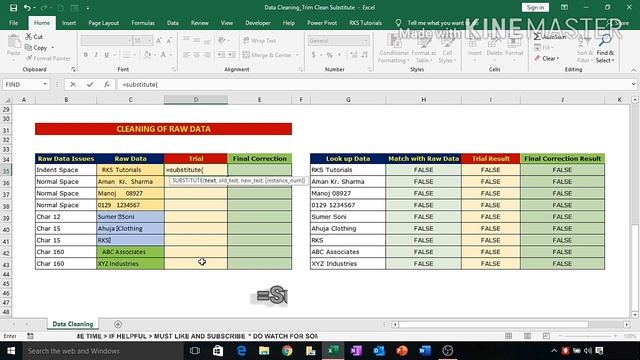Align text to the left
The image size is (640, 360).
[x=186, y=55]
